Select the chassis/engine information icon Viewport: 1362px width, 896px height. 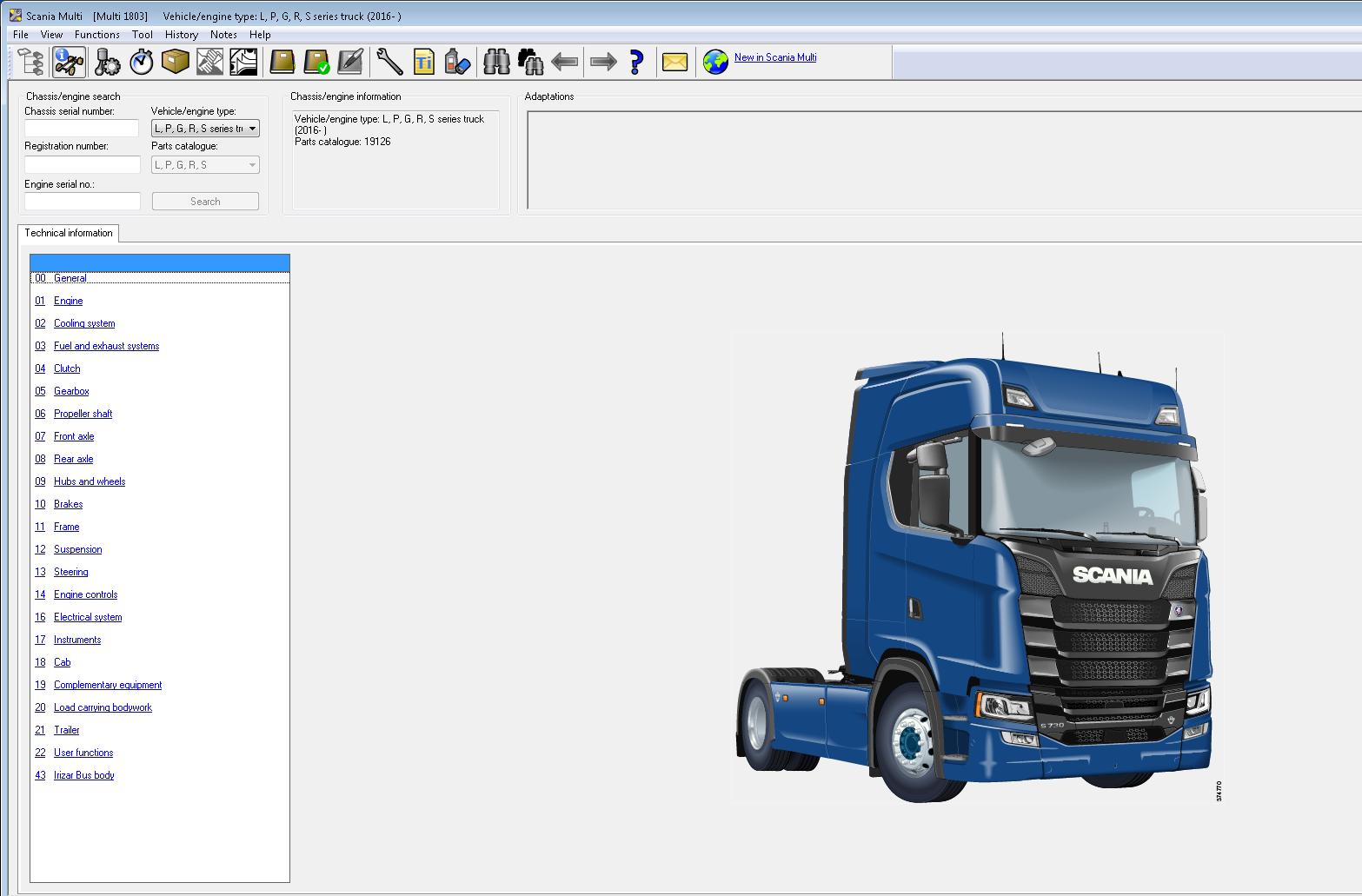tap(67, 62)
